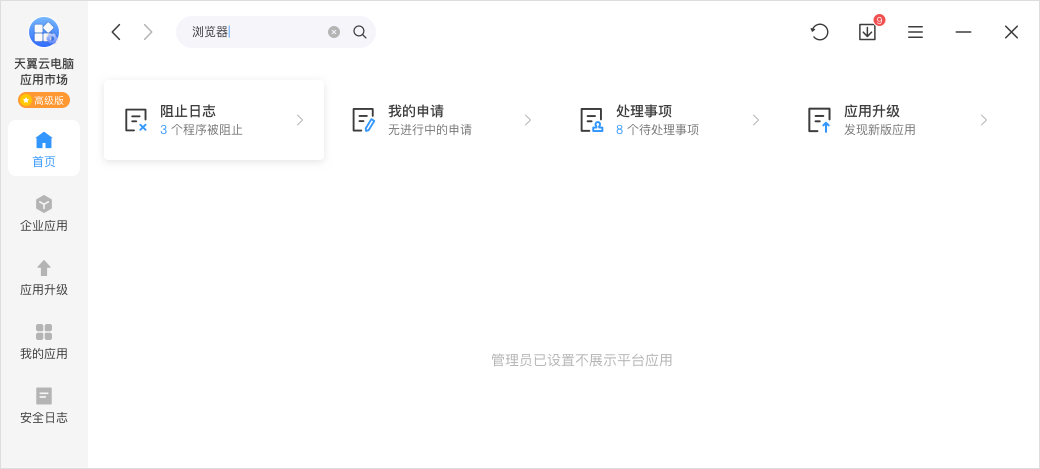This screenshot has height=469, width=1040.
Task: Open the 阻止日志 title
Action: pyautogui.click(x=188, y=111)
